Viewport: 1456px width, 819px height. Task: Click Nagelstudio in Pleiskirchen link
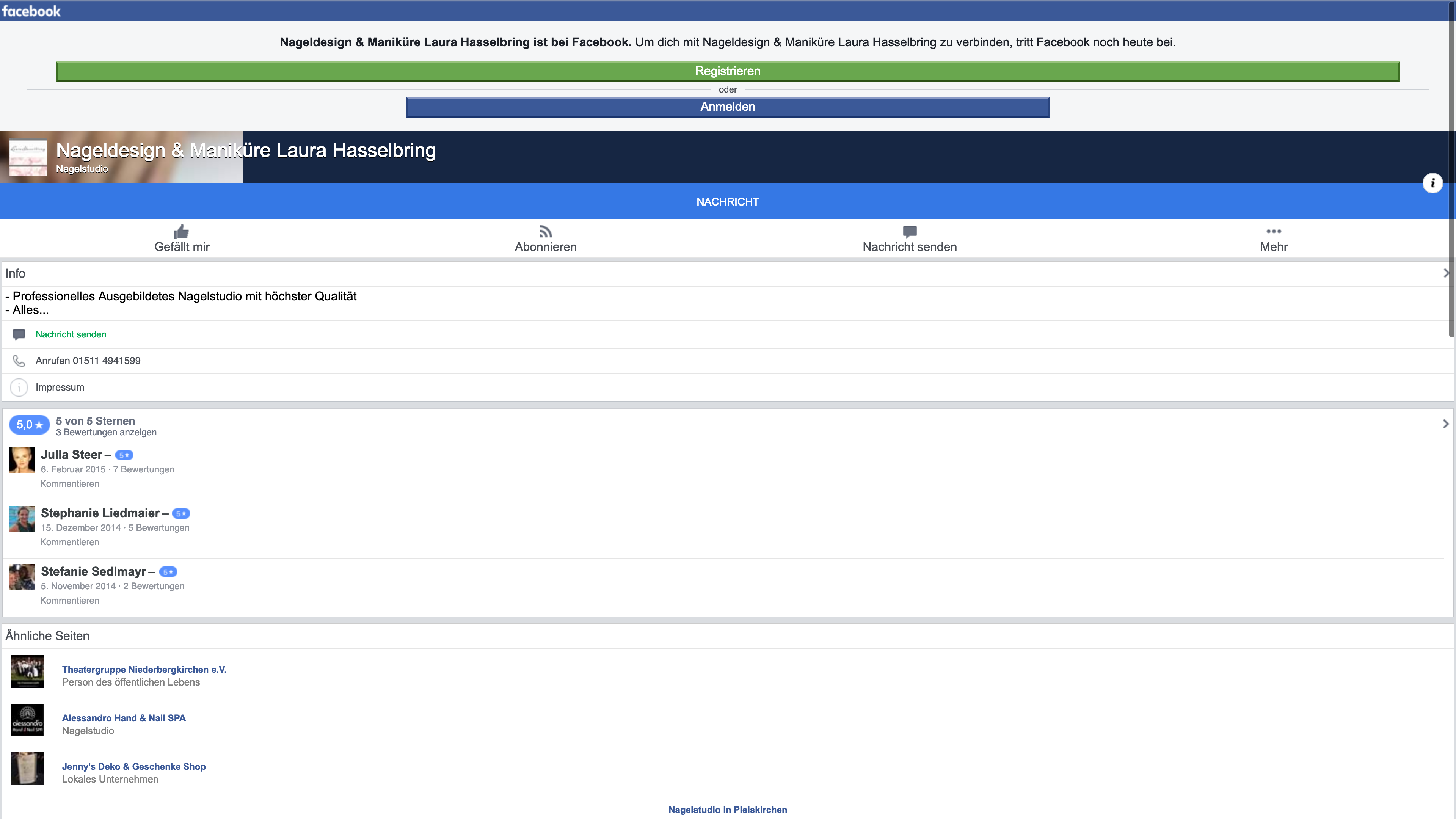click(728, 810)
